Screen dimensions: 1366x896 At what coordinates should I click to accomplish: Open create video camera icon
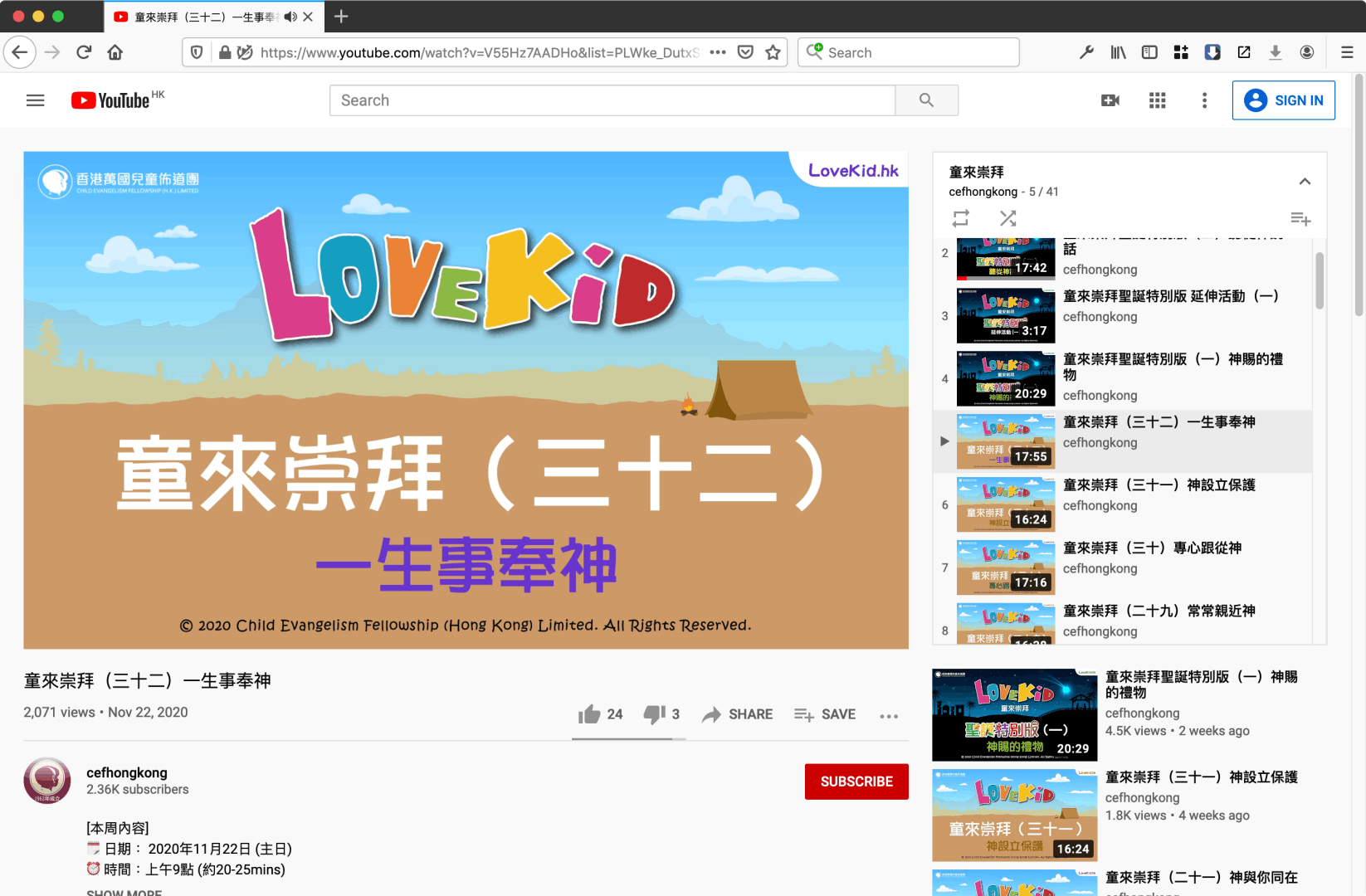(1110, 100)
